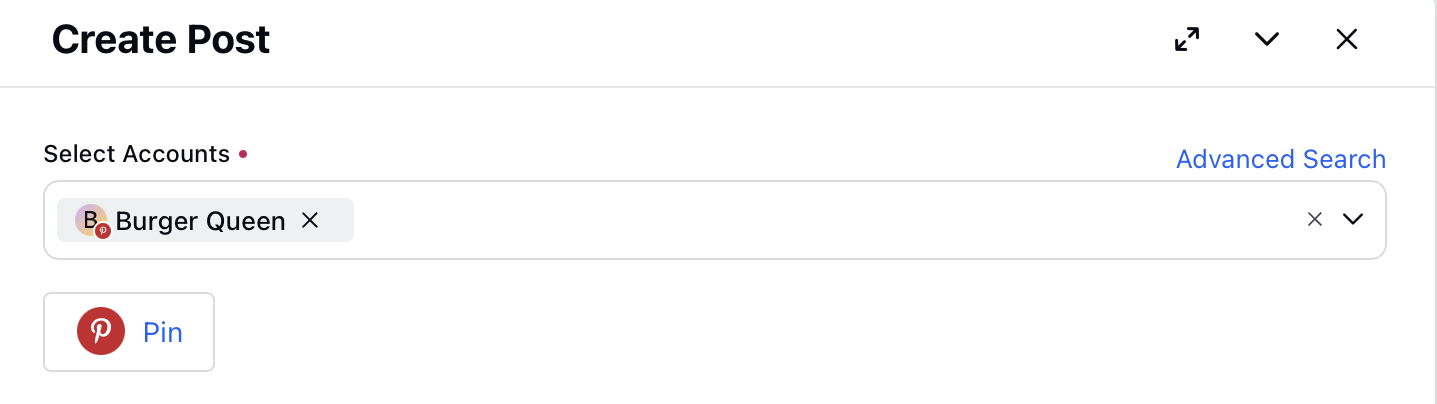
Task: Remove the Burger Queen account chip
Action: [310, 220]
